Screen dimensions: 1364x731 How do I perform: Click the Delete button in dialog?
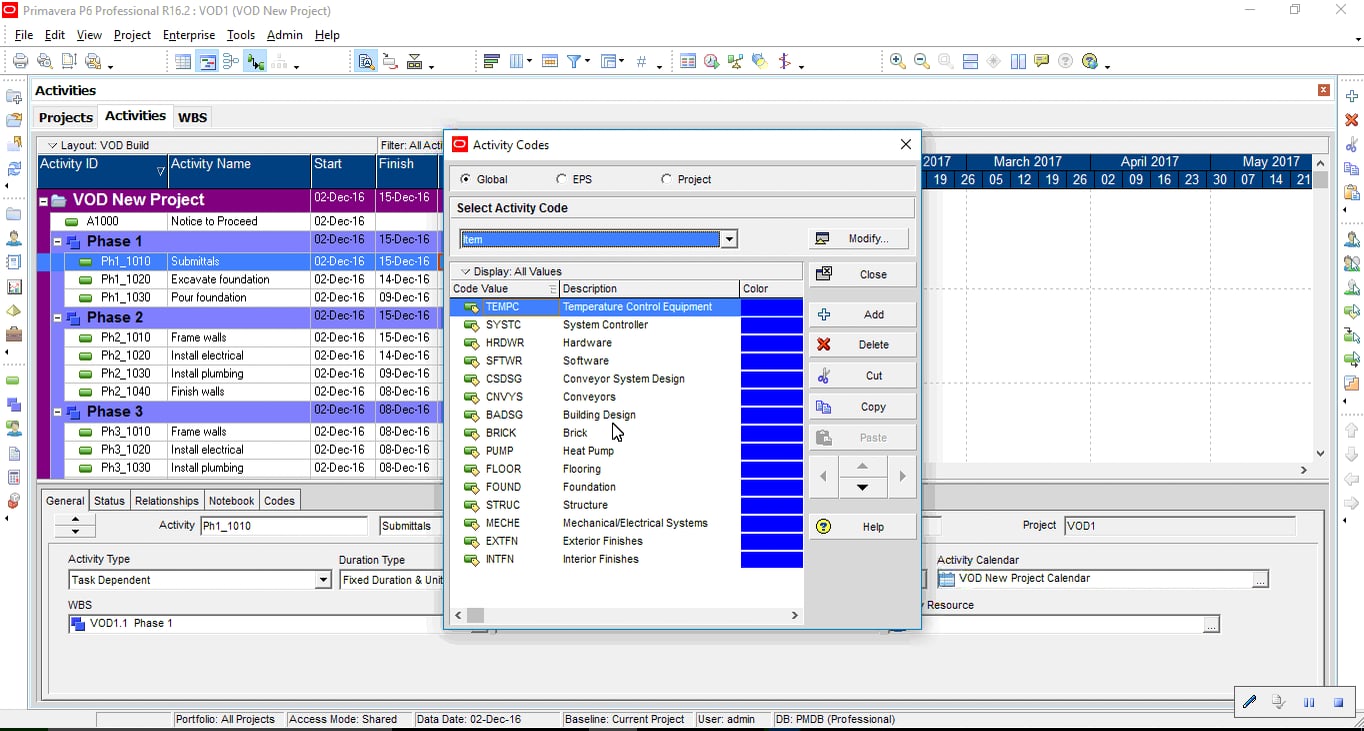click(x=862, y=345)
